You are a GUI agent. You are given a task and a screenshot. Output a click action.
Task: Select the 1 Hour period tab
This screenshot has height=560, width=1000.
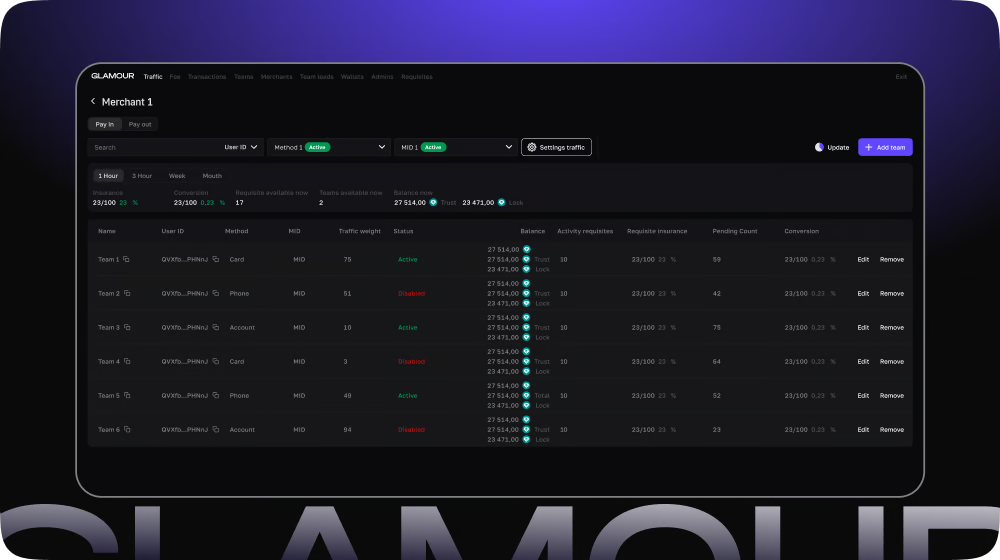pos(108,175)
